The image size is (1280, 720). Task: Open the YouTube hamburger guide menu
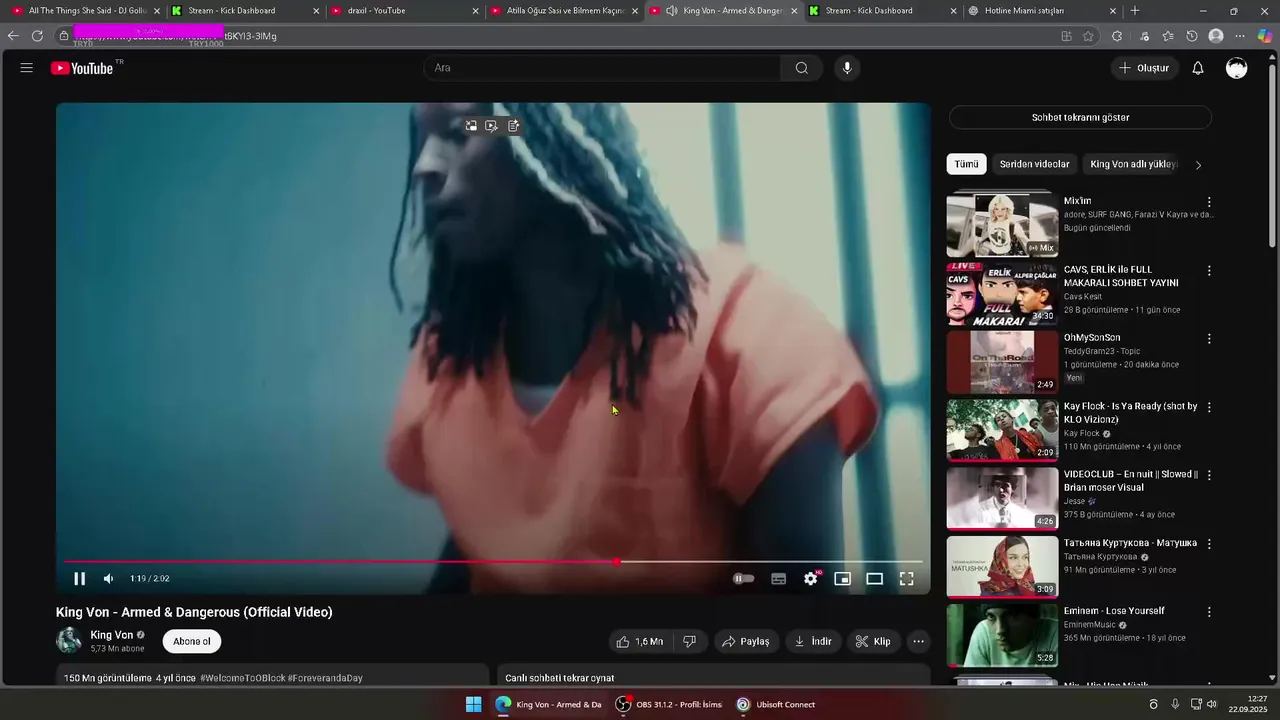pyautogui.click(x=27, y=68)
